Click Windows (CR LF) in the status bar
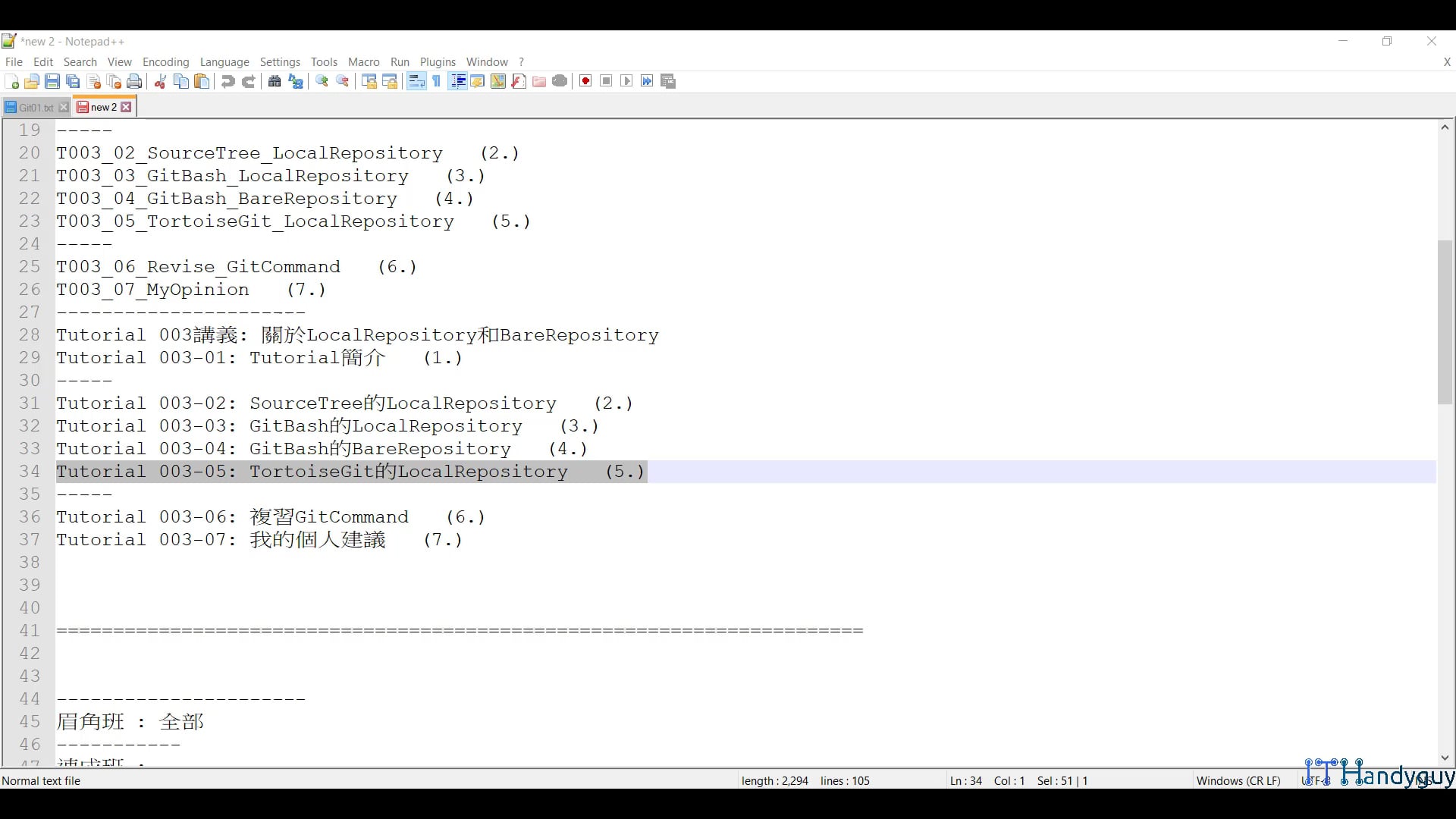 (1238, 781)
